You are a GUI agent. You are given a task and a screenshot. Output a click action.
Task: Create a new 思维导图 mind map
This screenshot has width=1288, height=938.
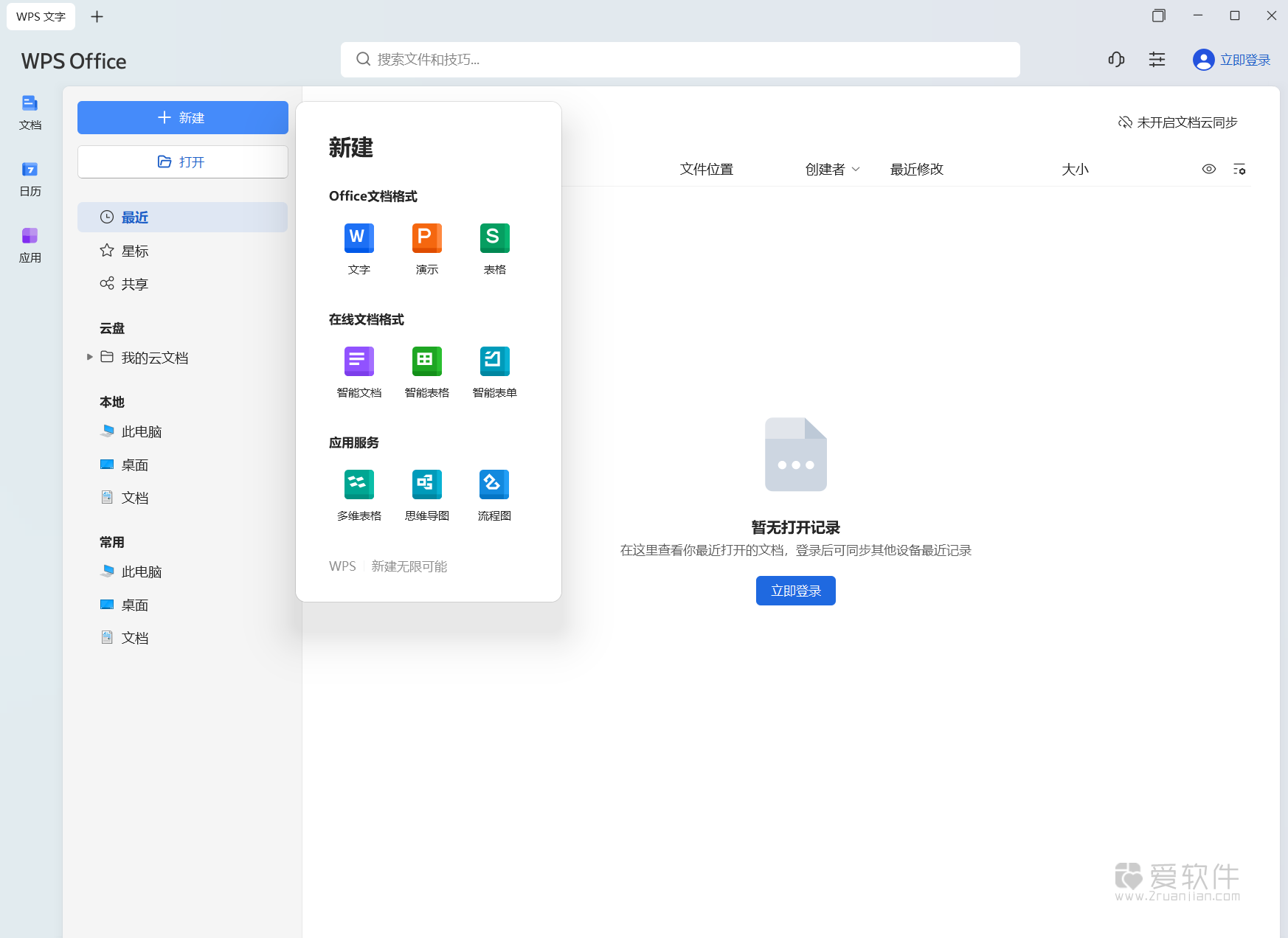click(x=427, y=495)
